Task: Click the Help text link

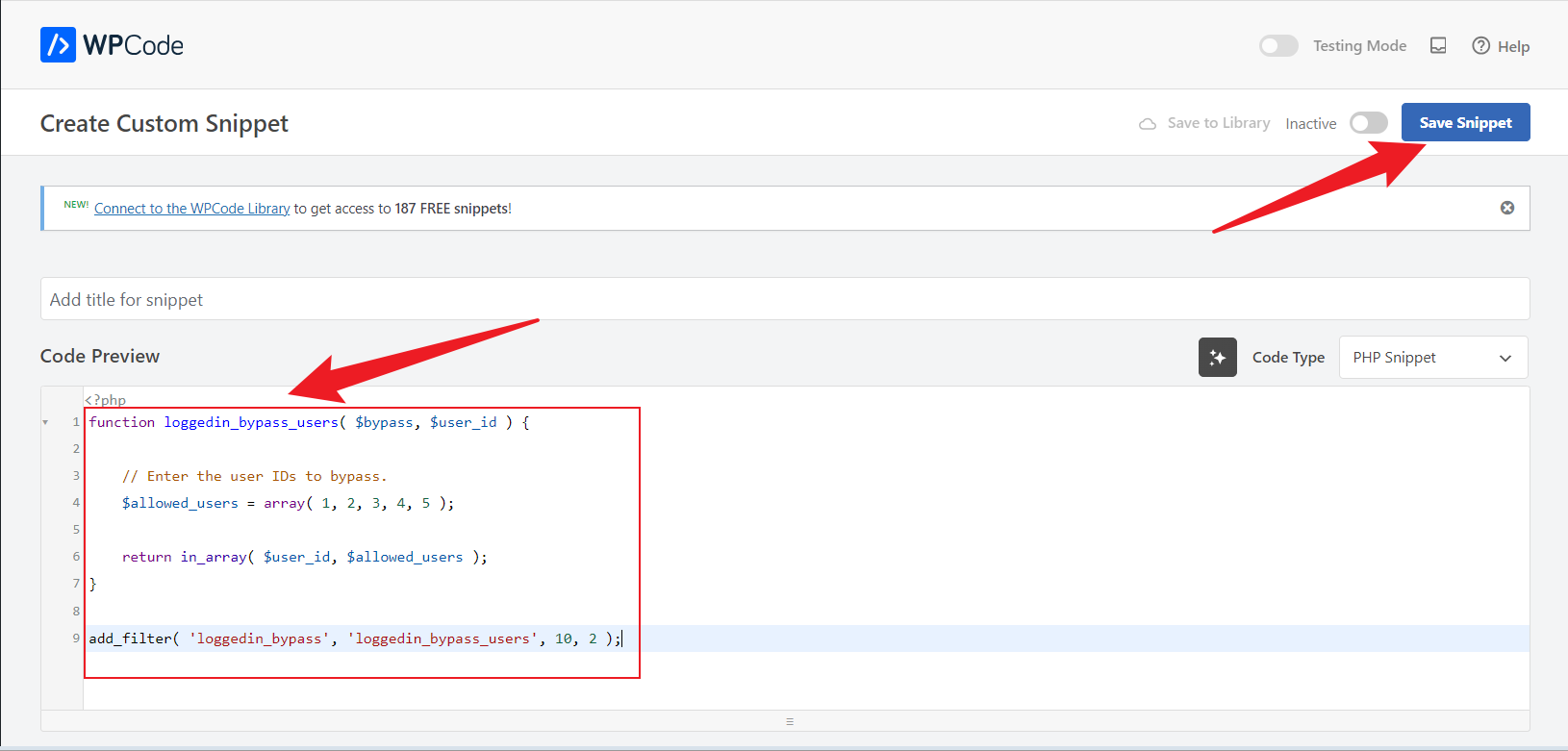Action: click(1513, 46)
